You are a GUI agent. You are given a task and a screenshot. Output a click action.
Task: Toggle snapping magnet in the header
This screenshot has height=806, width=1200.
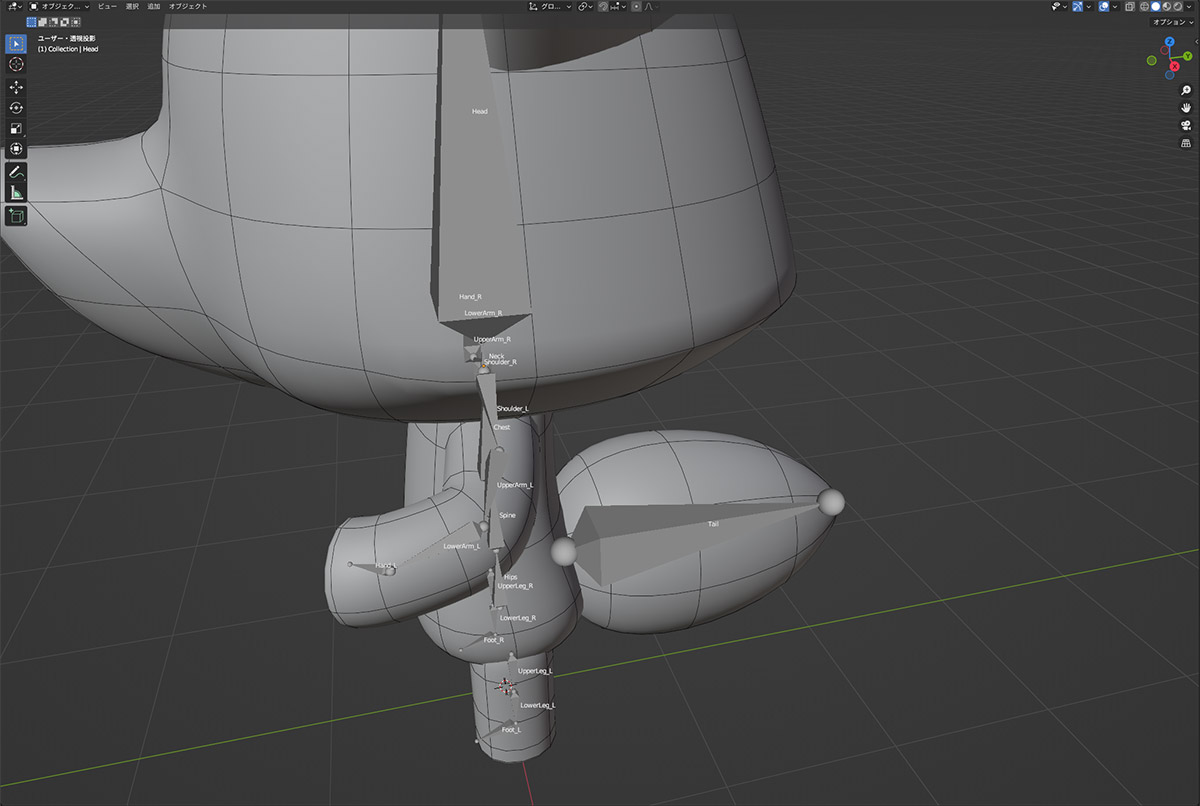(x=603, y=6)
